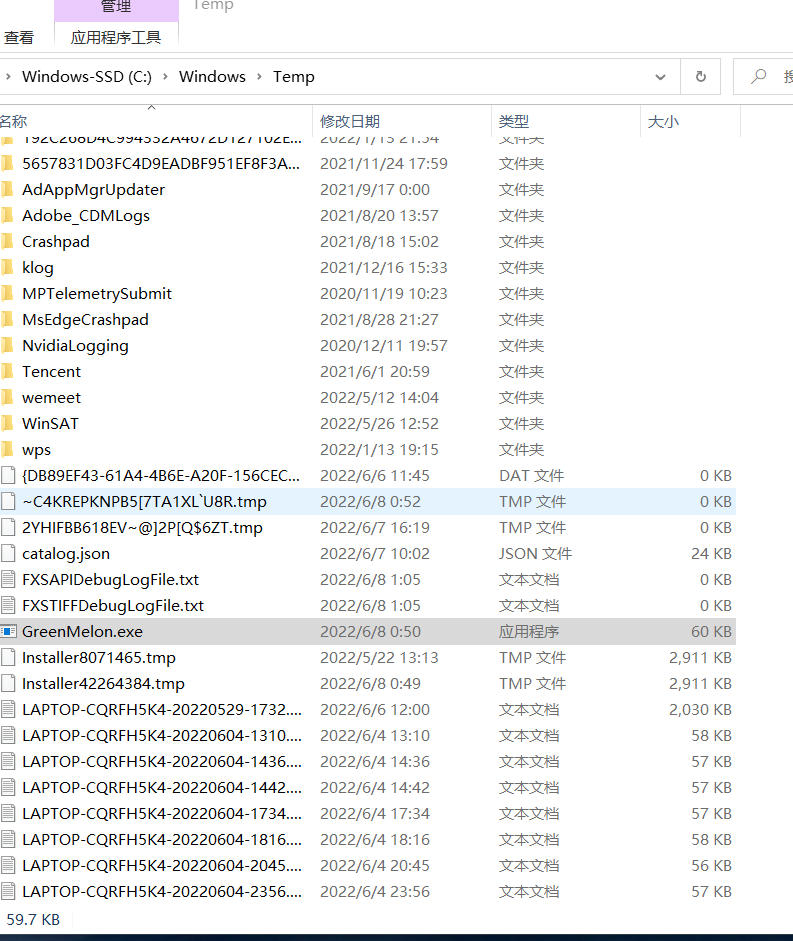This screenshot has height=941, width=793.
Task: Expand the chevron after Windows in path
Action: (260, 77)
